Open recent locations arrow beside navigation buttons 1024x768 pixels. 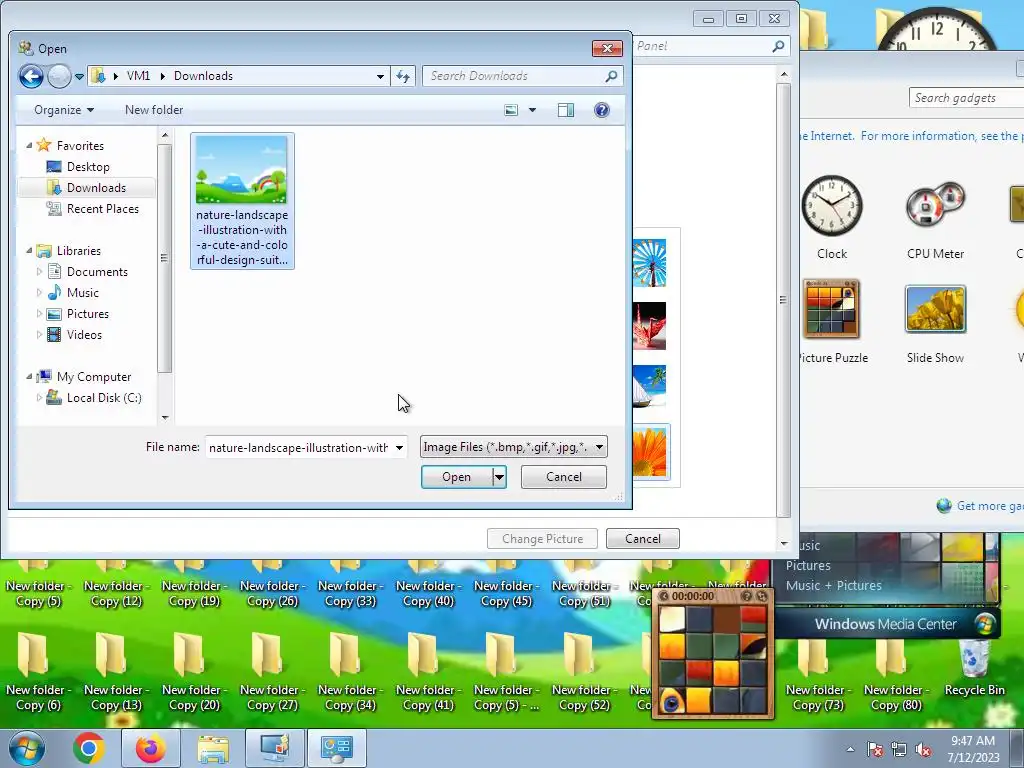(79, 77)
